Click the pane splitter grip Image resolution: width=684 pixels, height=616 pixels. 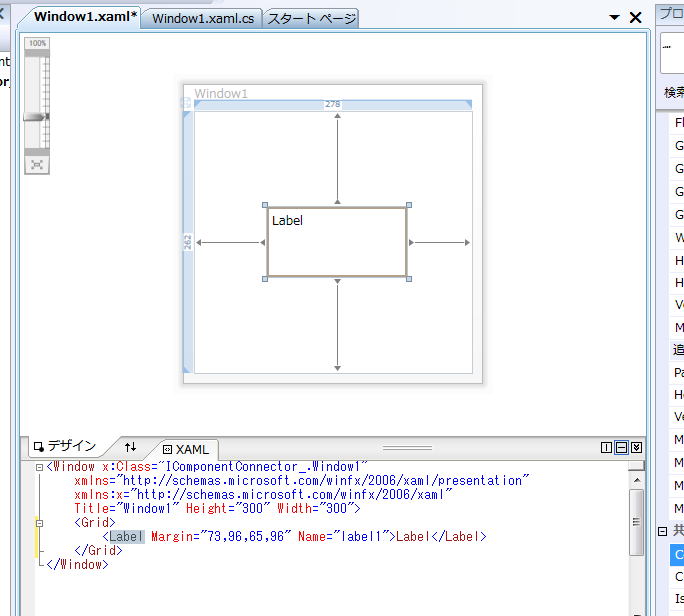click(x=407, y=448)
